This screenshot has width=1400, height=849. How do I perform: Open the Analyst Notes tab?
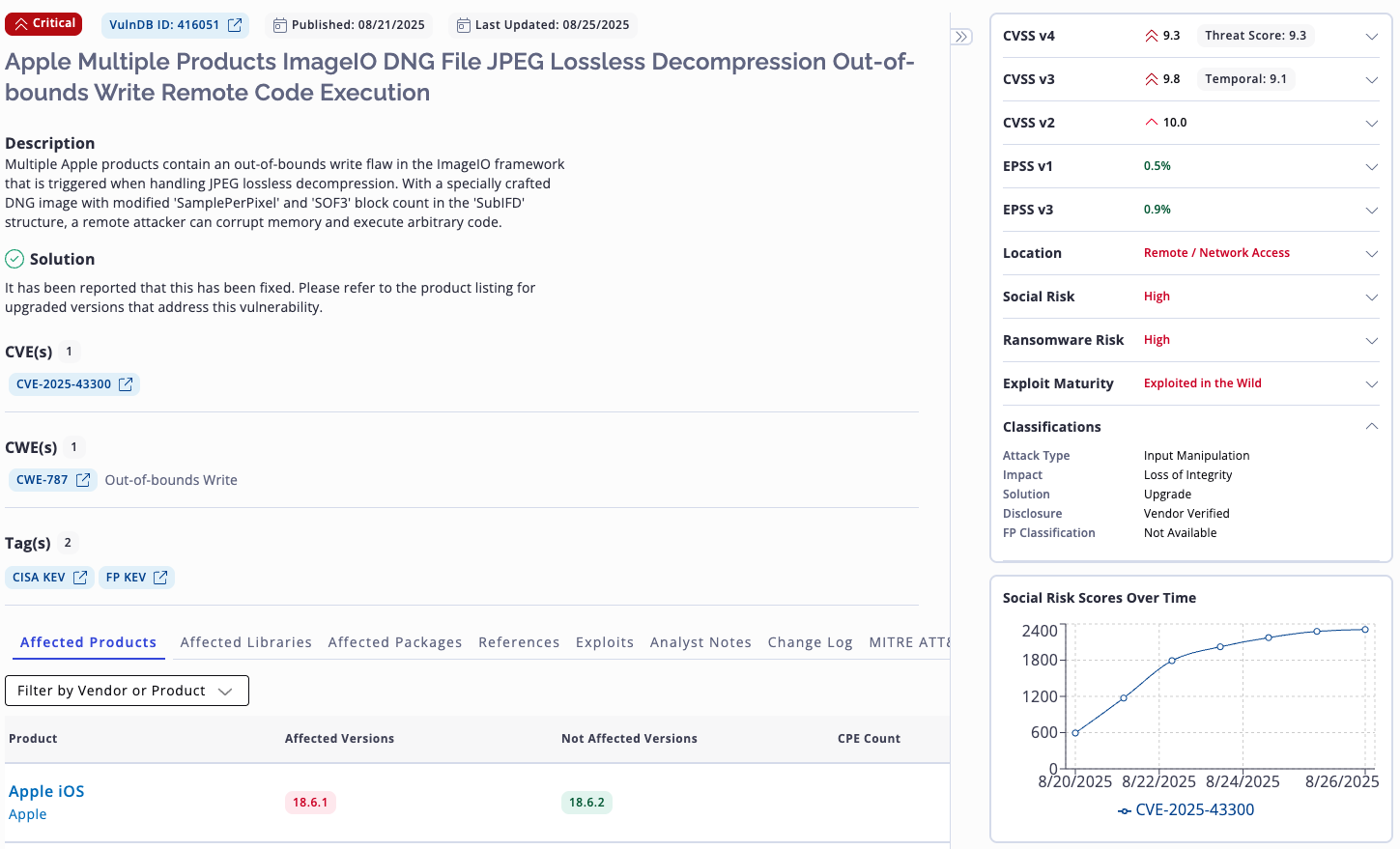700,642
